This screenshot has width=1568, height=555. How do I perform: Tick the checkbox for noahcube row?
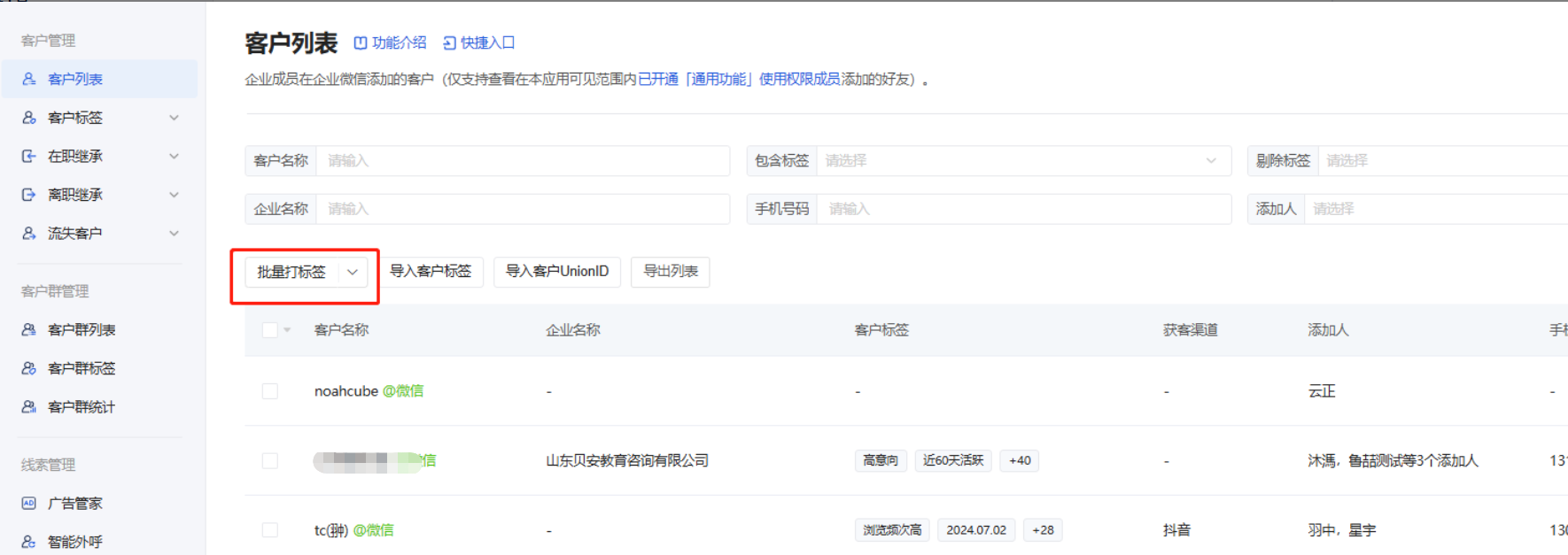coord(270,391)
